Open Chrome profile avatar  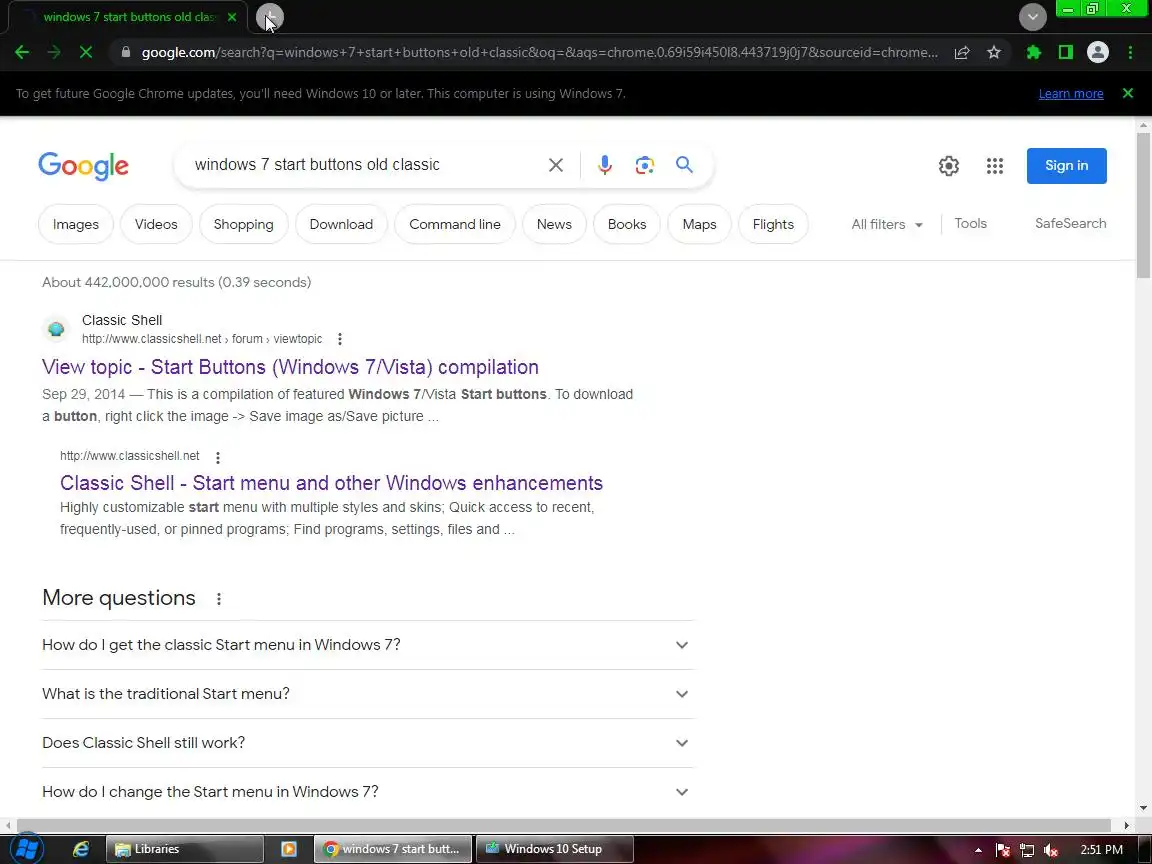tap(1098, 52)
